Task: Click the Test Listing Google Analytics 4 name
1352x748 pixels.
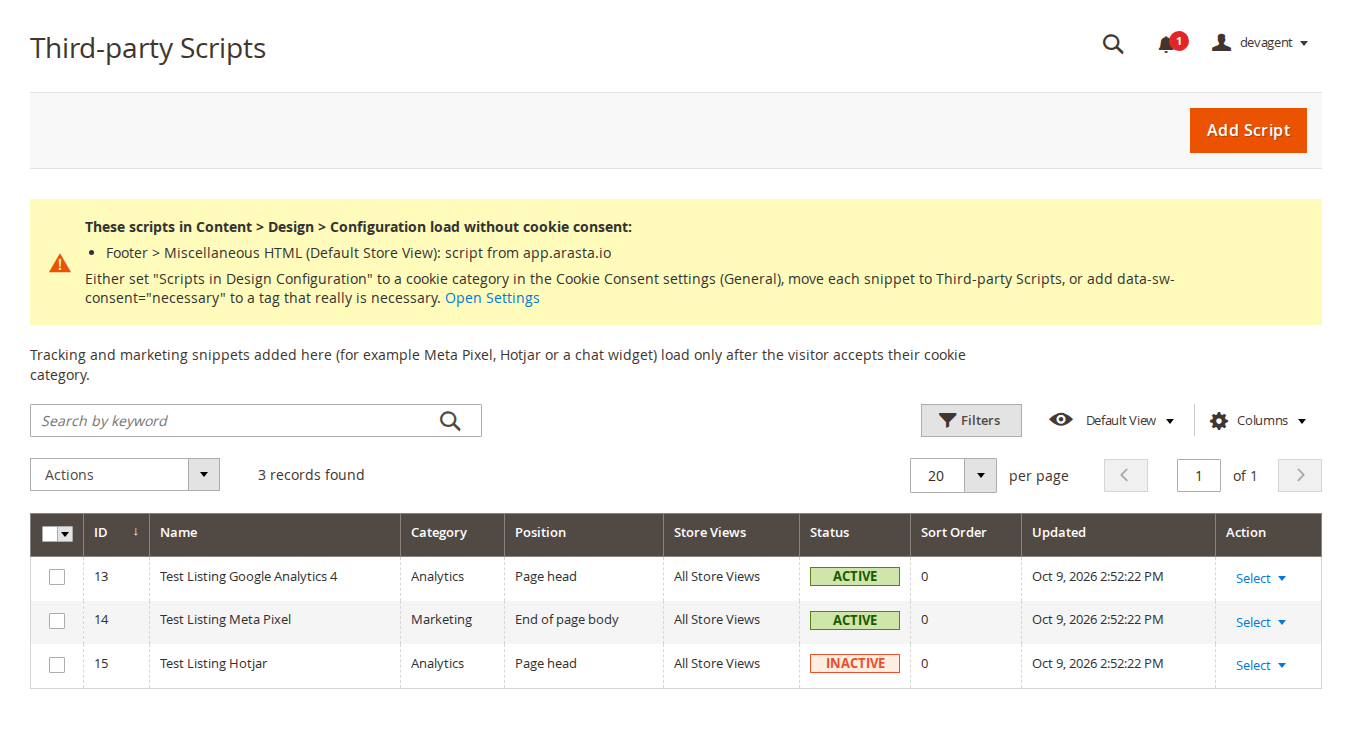Action: [249, 576]
